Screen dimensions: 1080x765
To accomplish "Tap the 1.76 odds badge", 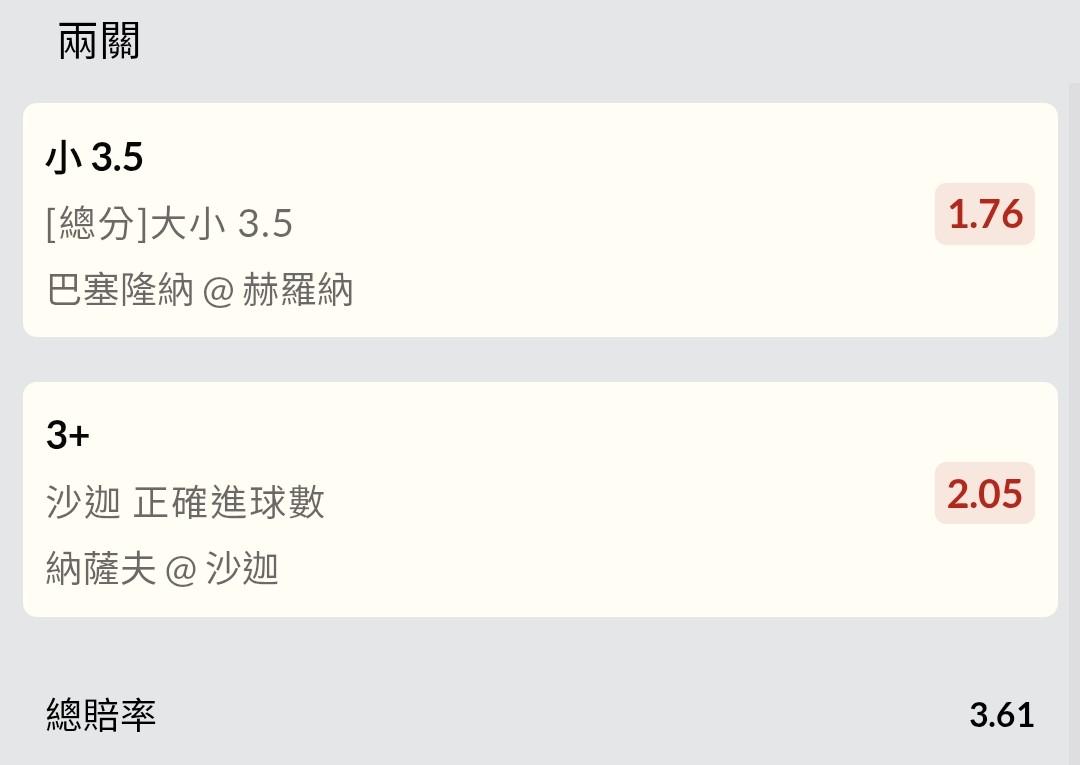I will (x=984, y=214).
